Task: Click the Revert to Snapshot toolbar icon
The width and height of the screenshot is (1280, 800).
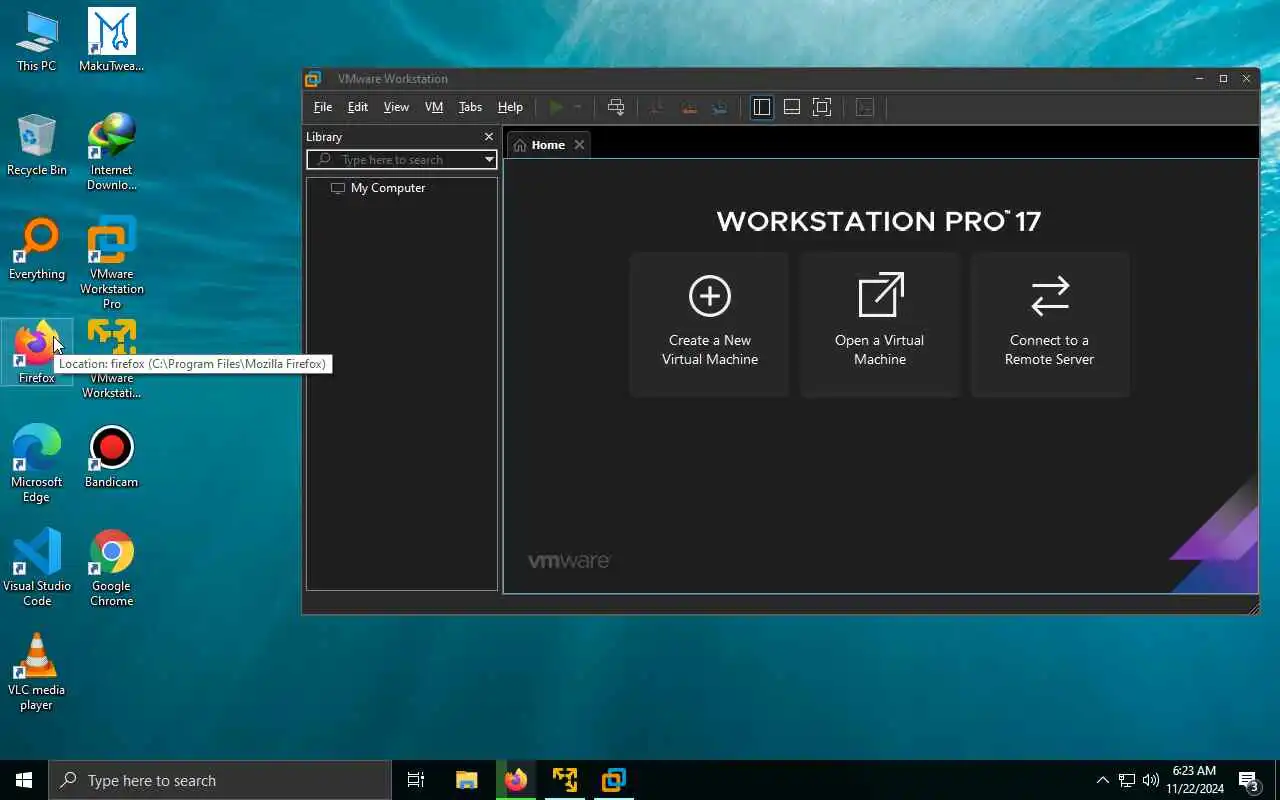Action: coord(689,107)
